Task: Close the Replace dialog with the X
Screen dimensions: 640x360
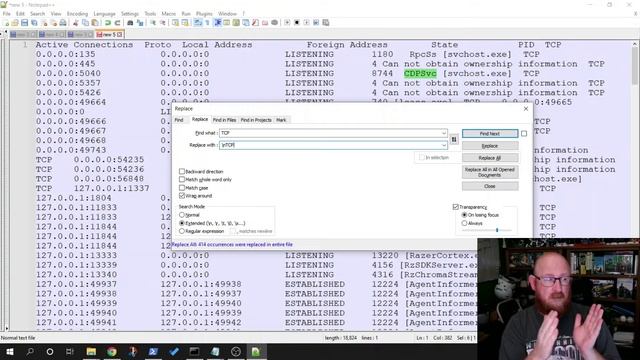Action: coord(526,109)
